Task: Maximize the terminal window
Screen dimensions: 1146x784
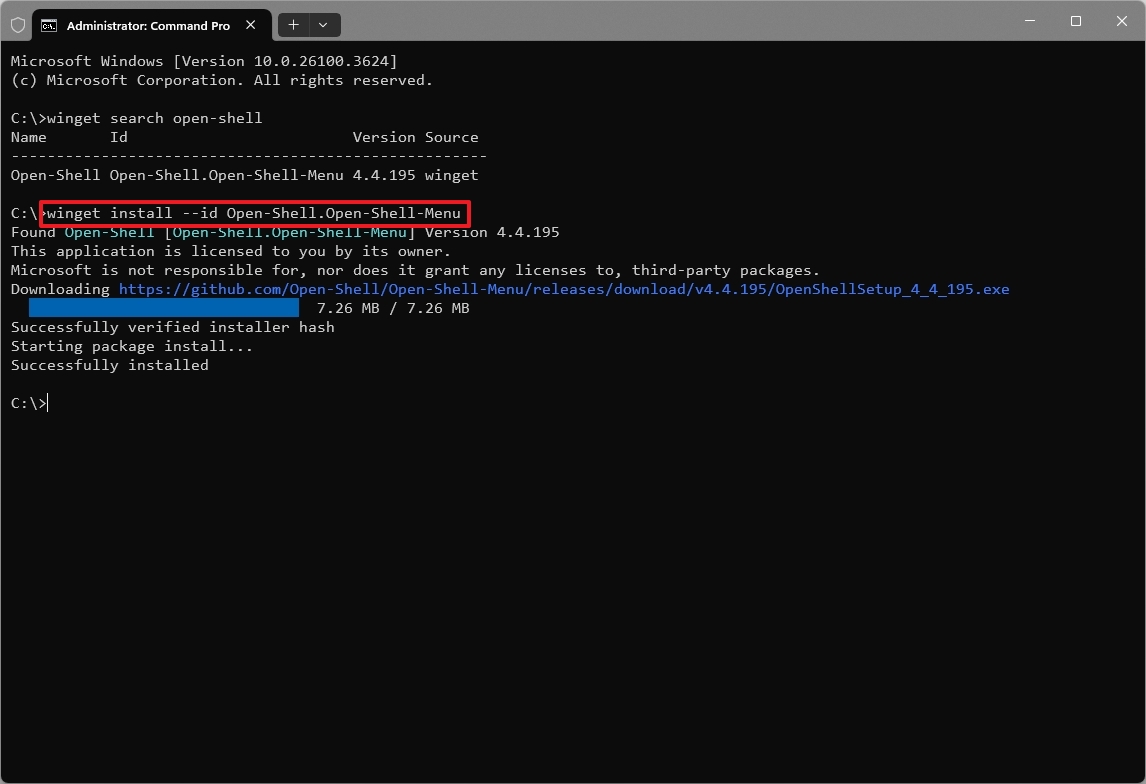Action: point(1076,21)
